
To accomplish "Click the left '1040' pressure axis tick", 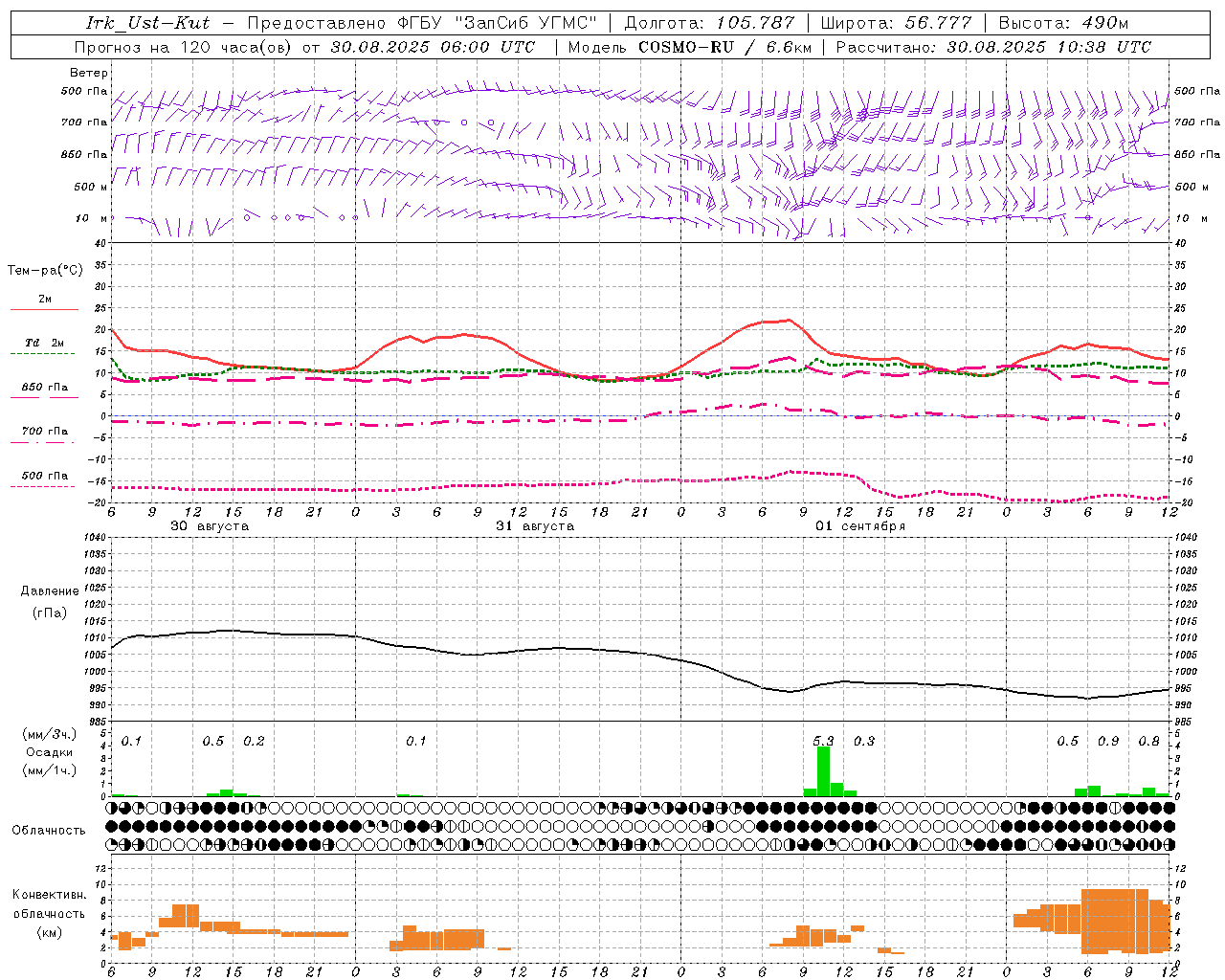I will (x=94, y=538).
